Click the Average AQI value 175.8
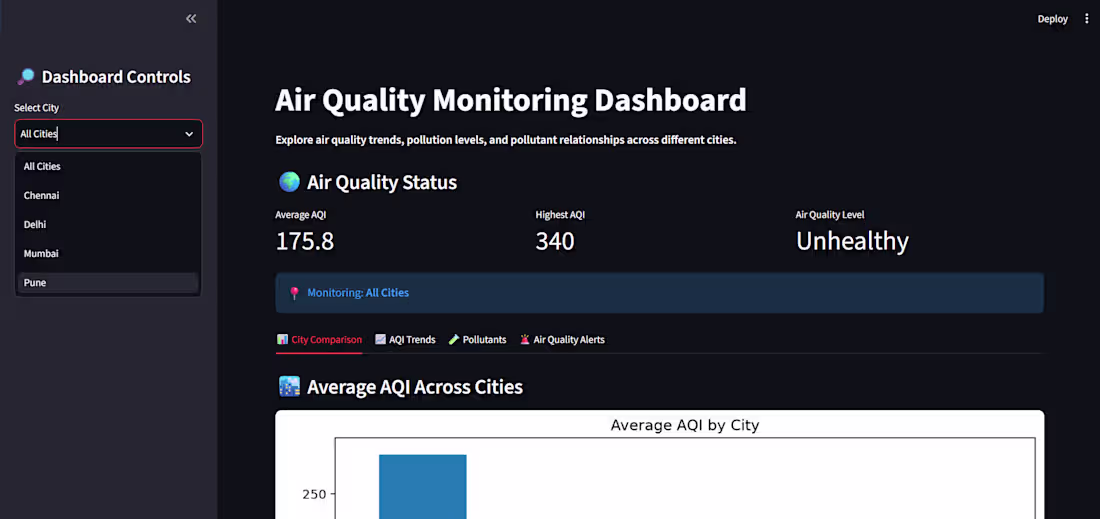Image resolution: width=1100 pixels, height=519 pixels. 304,241
